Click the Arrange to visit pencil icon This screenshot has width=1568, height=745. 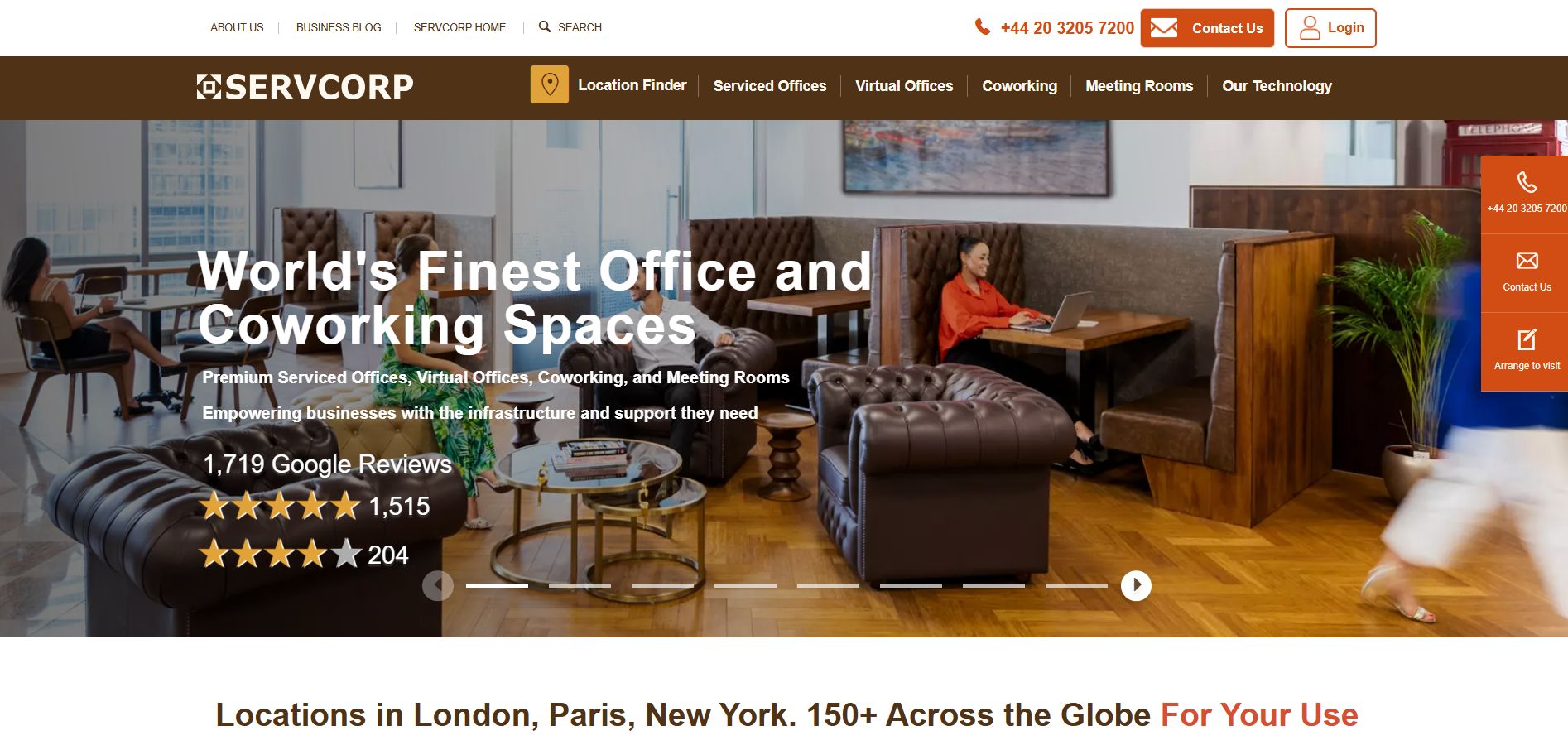click(x=1527, y=339)
